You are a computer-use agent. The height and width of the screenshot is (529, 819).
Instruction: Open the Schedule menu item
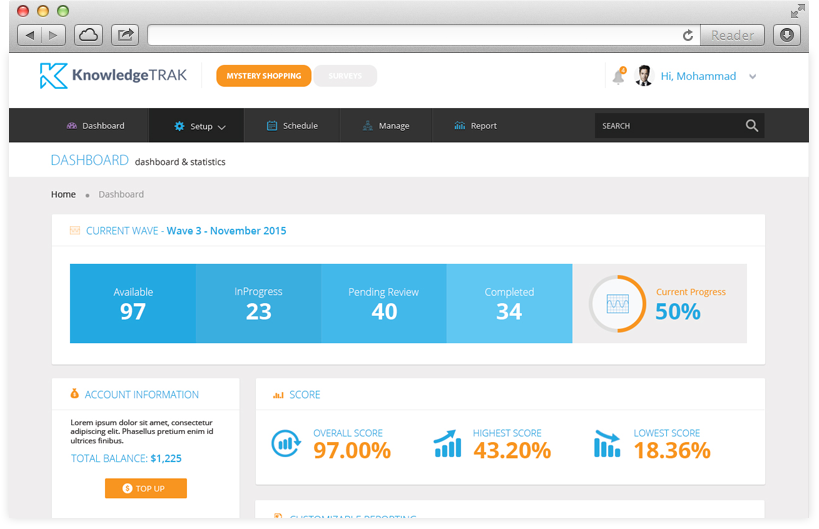tap(292, 126)
